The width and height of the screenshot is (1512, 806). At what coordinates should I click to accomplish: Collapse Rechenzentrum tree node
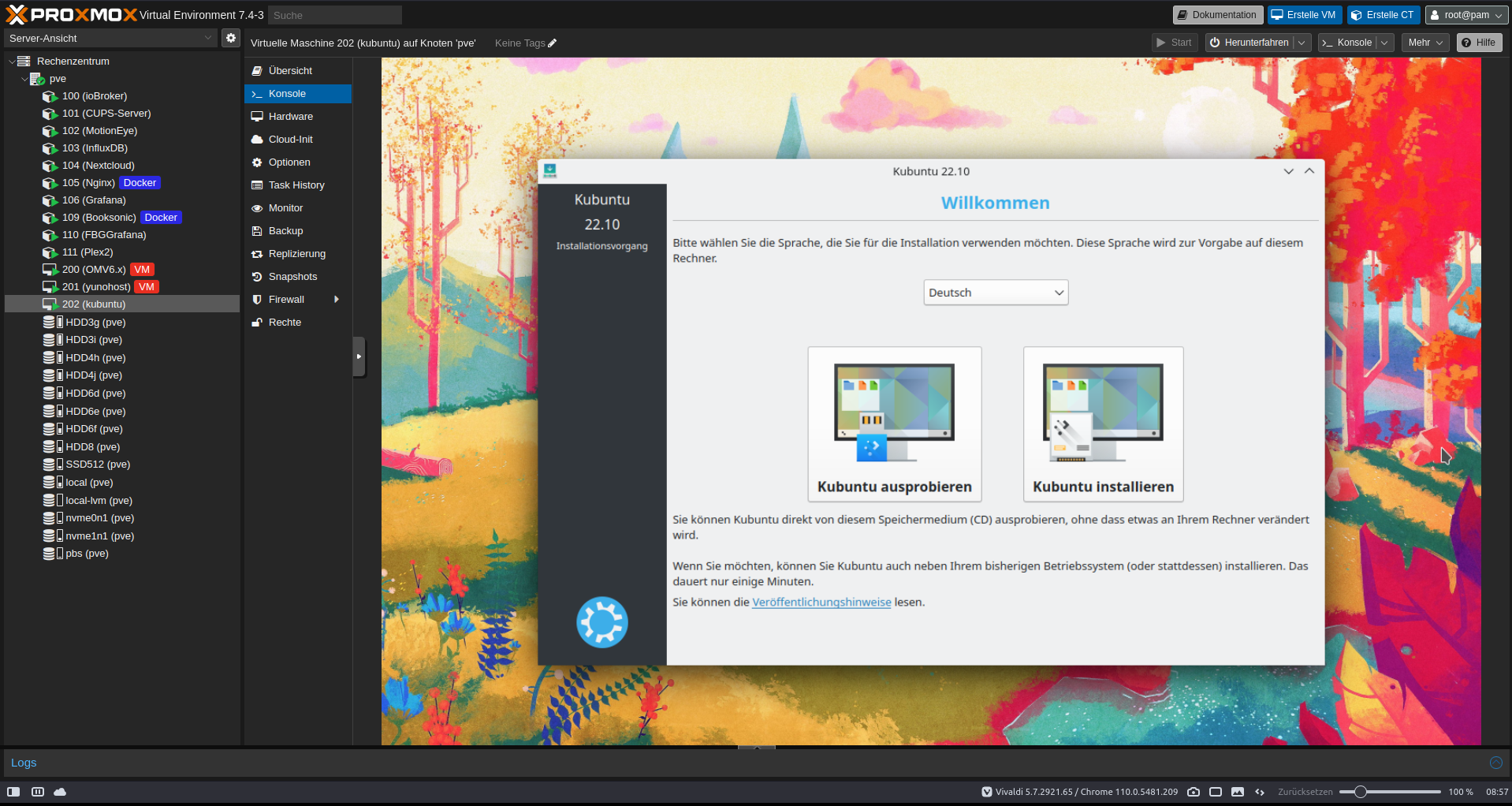pyautogui.click(x=12, y=62)
